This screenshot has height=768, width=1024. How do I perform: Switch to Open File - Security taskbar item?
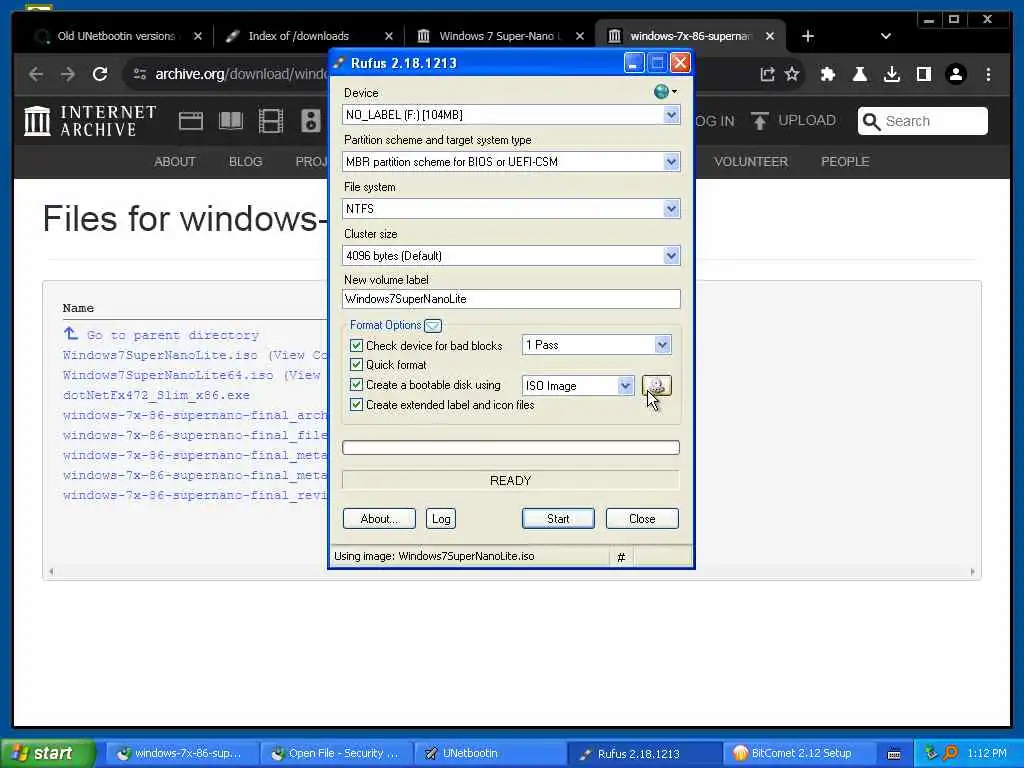(337, 753)
